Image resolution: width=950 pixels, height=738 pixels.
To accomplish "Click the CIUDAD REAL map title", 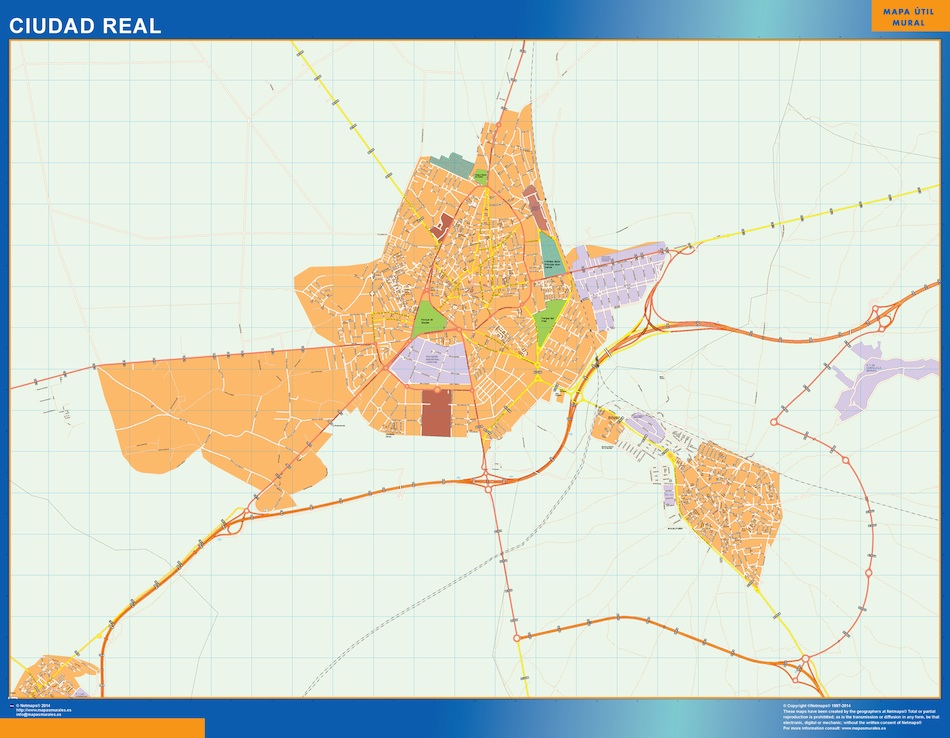I will click(85, 27).
